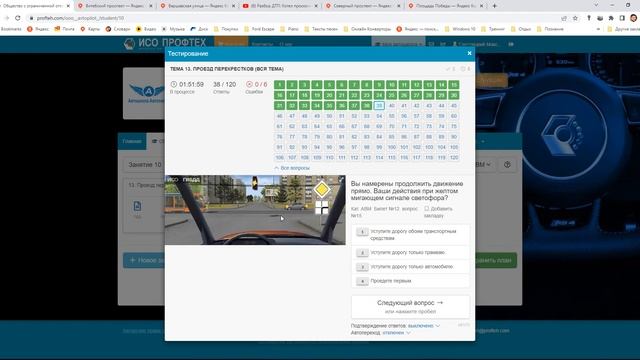
Task: Open the Подтверждение ответов dropdown
Action: (x=424, y=326)
